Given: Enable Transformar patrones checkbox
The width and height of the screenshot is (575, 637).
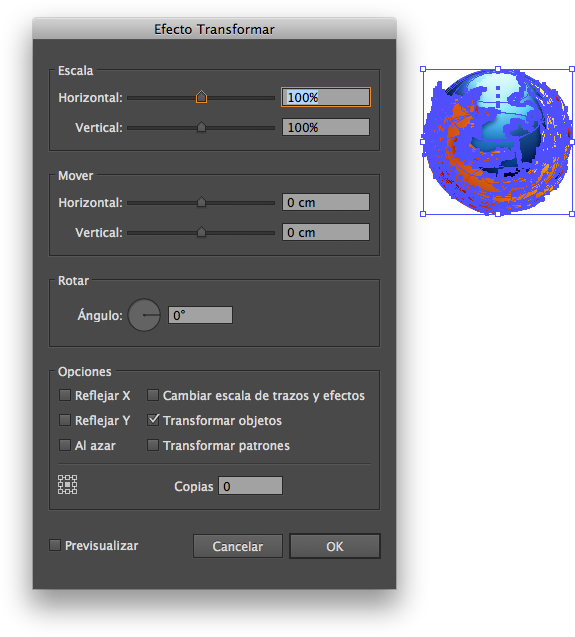Looking at the screenshot, I should [153, 445].
